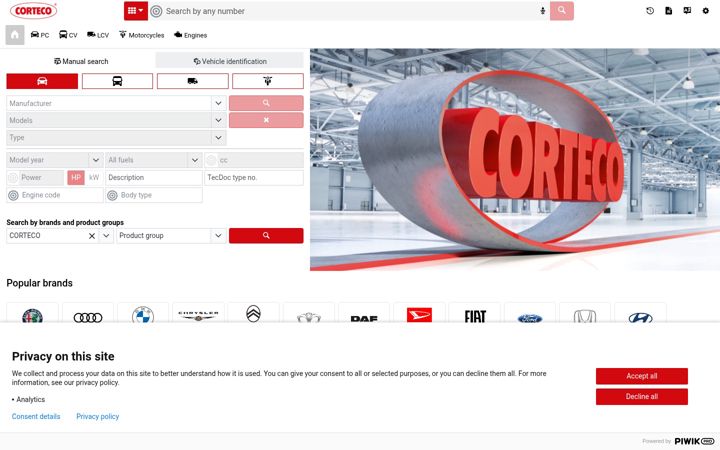Select the CV vehicle category
This screenshot has width=720, height=450.
[68, 35]
